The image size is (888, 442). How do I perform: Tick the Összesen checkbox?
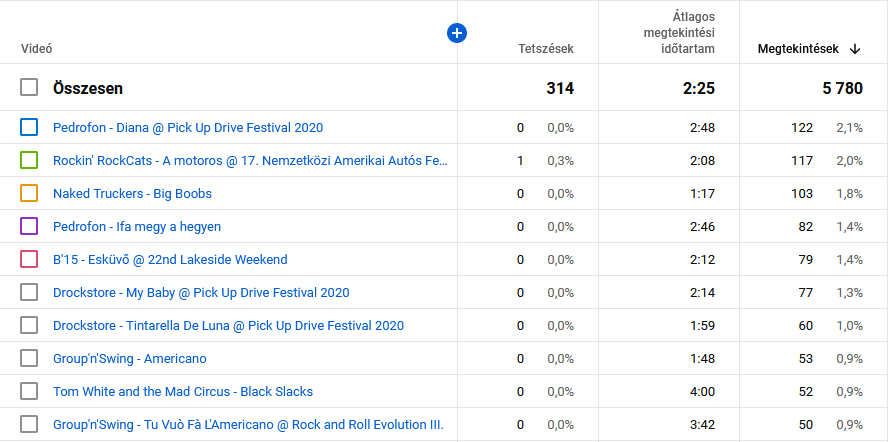click(x=29, y=88)
